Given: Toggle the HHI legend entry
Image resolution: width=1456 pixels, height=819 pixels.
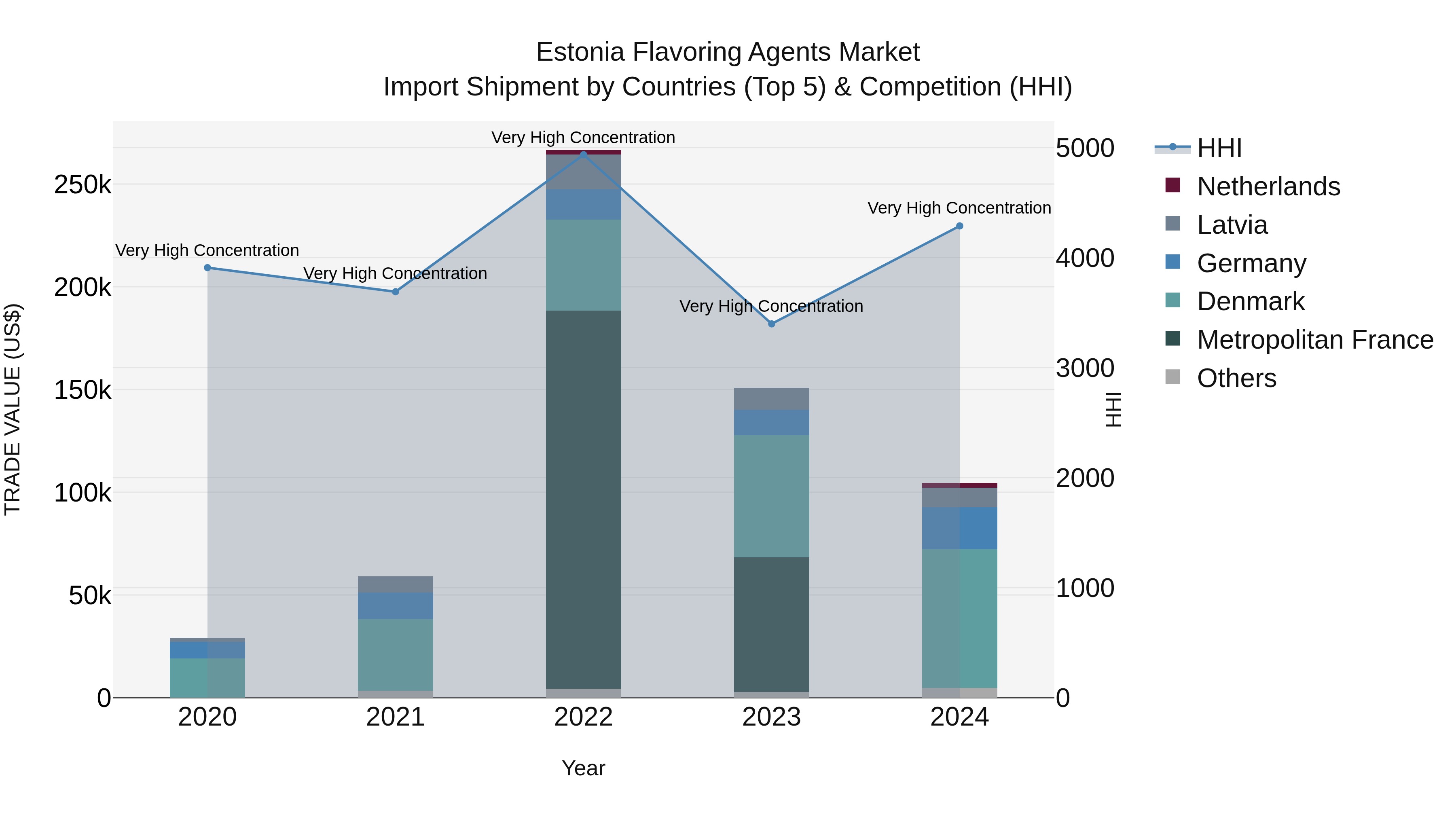Looking at the screenshot, I should pos(1198,148).
